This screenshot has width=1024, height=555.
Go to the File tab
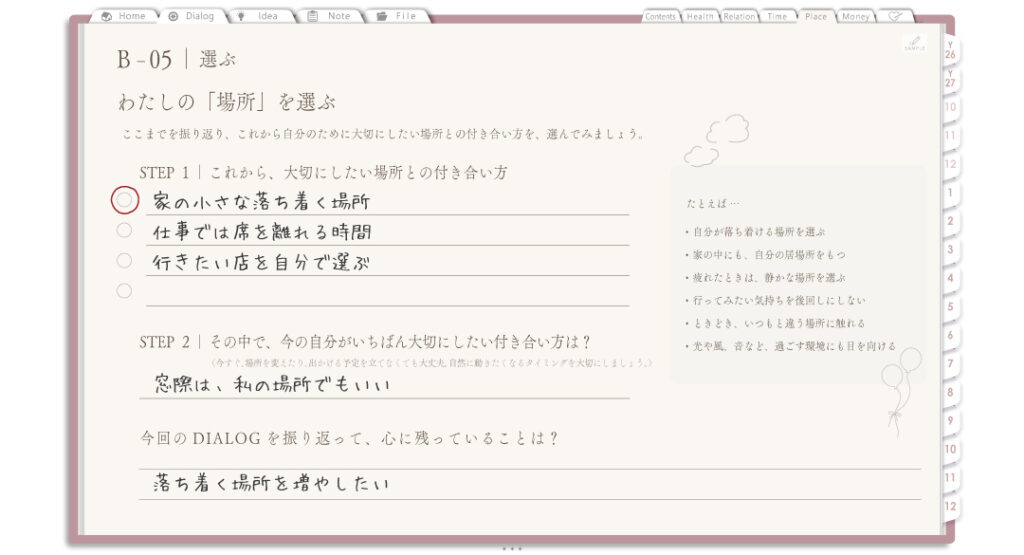397,16
